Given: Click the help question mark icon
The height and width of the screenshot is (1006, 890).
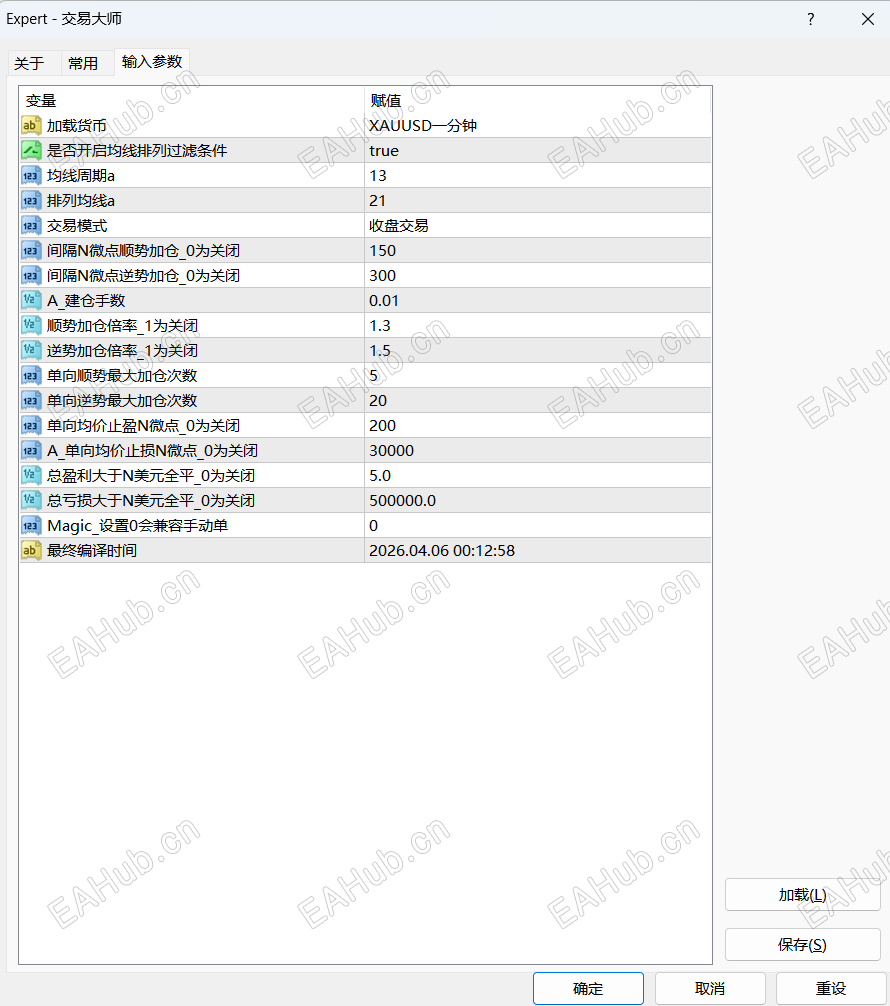Looking at the screenshot, I should pos(810,19).
